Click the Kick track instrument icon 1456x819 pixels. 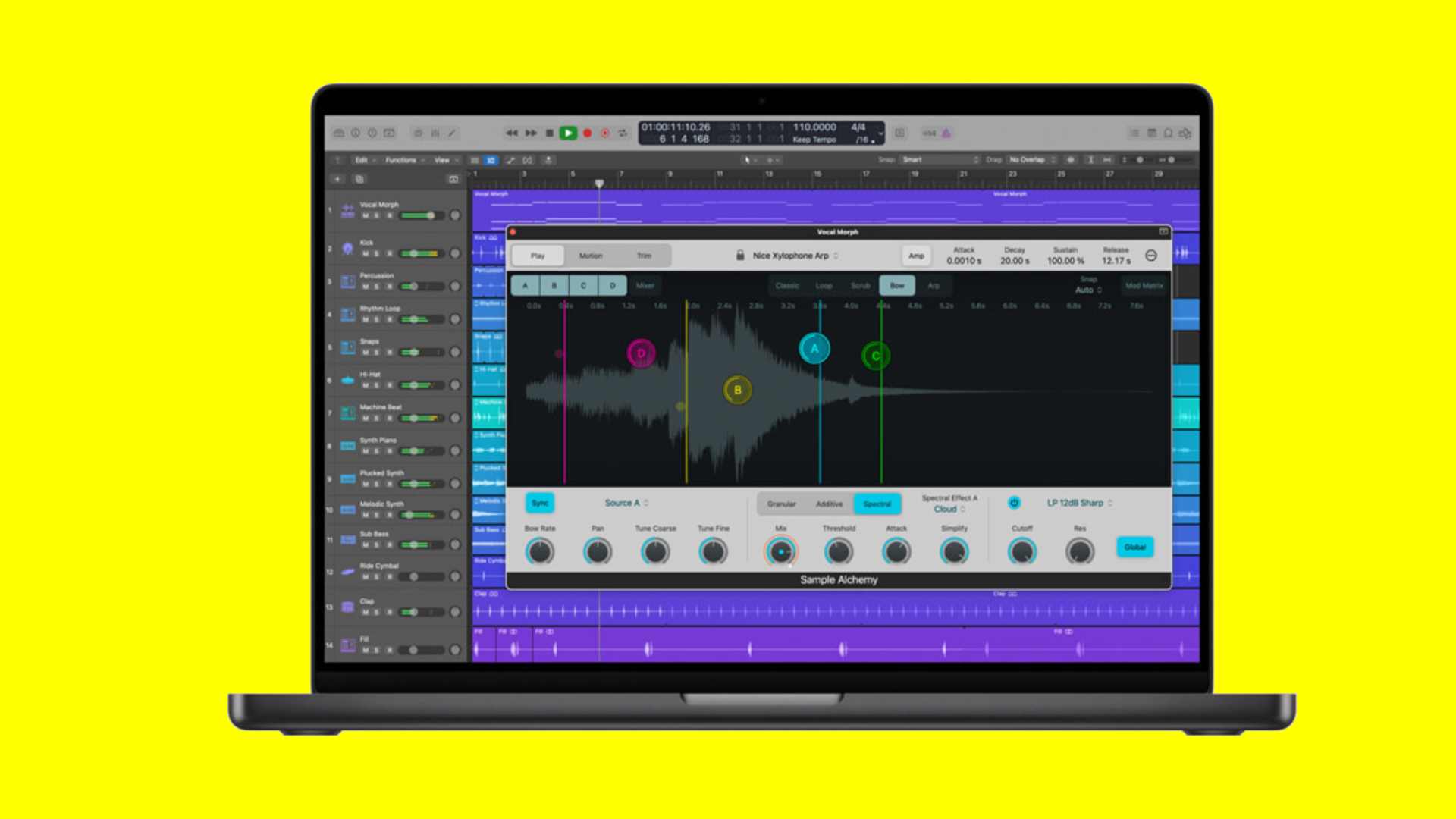click(x=348, y=248)
